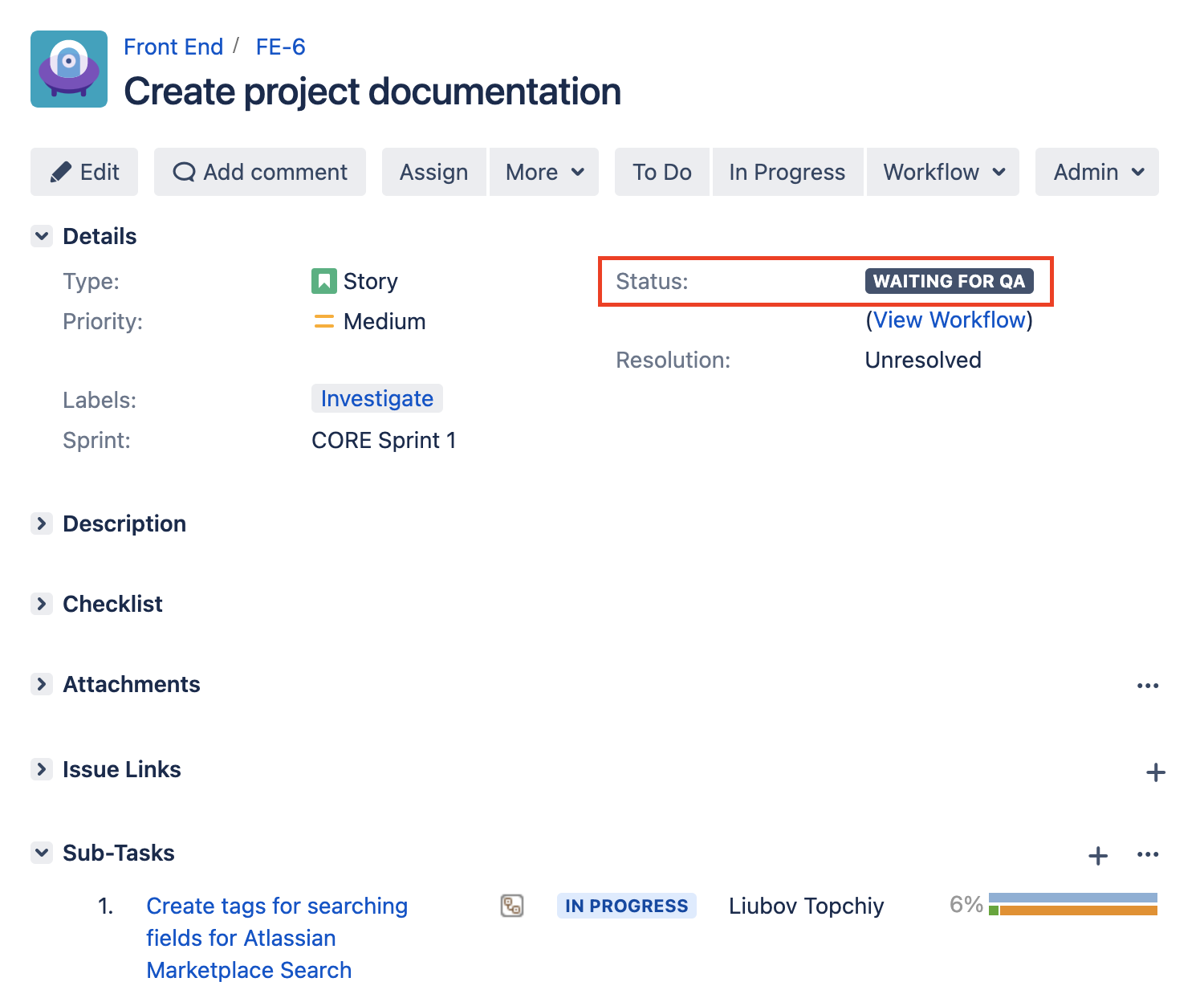1204x994 pixels.
Task: Collapse the Details section
Action: pos(42,236)
